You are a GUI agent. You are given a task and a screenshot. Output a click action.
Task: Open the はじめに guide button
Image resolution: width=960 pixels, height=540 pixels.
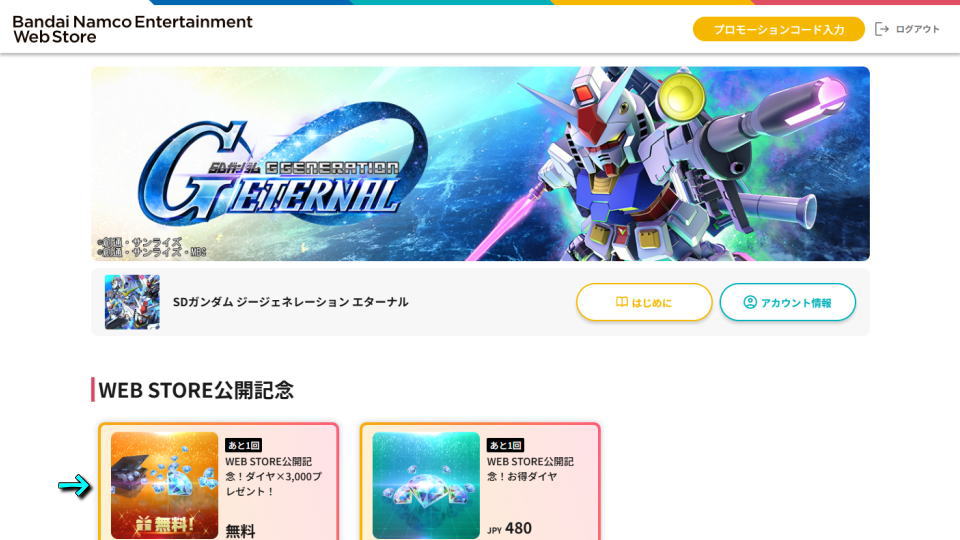pyautogui.click(x=644, y=302)
